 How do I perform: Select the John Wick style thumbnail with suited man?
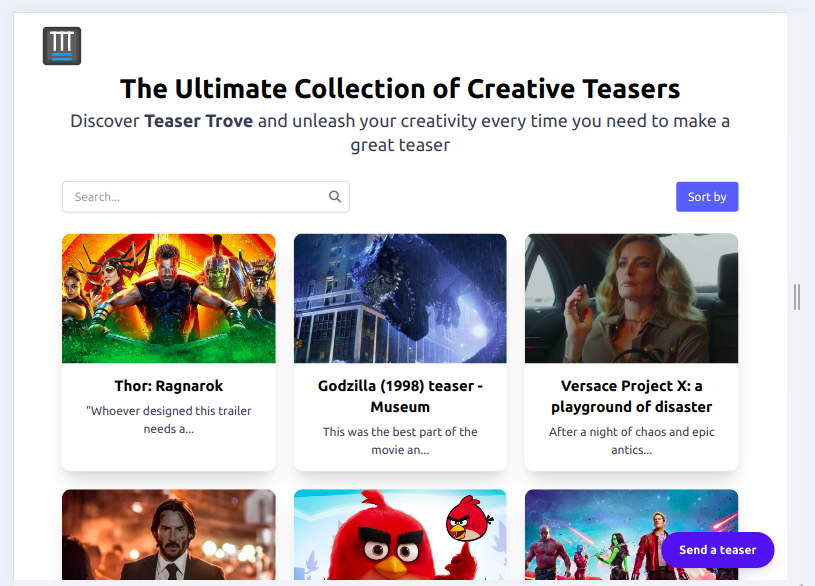click(169, 535)
